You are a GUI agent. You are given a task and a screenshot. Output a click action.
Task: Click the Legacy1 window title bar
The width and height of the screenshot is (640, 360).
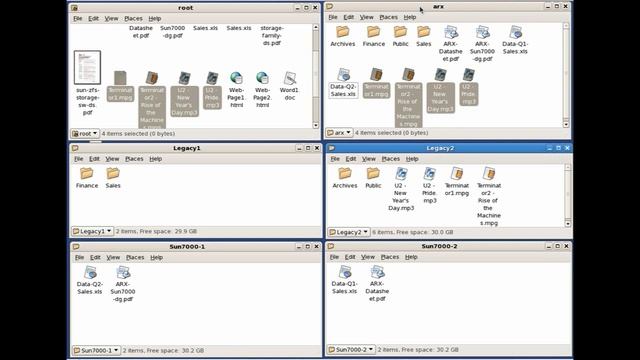coord(187,148)
